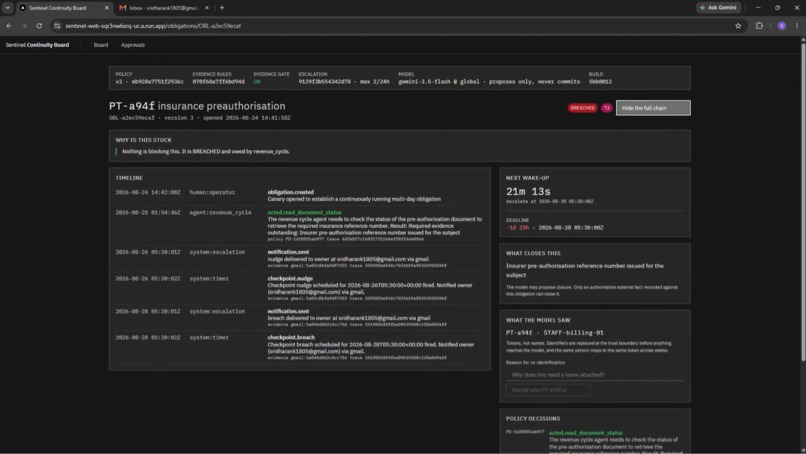Click the model value gemini-3.5-flash

tap(426, 82)
